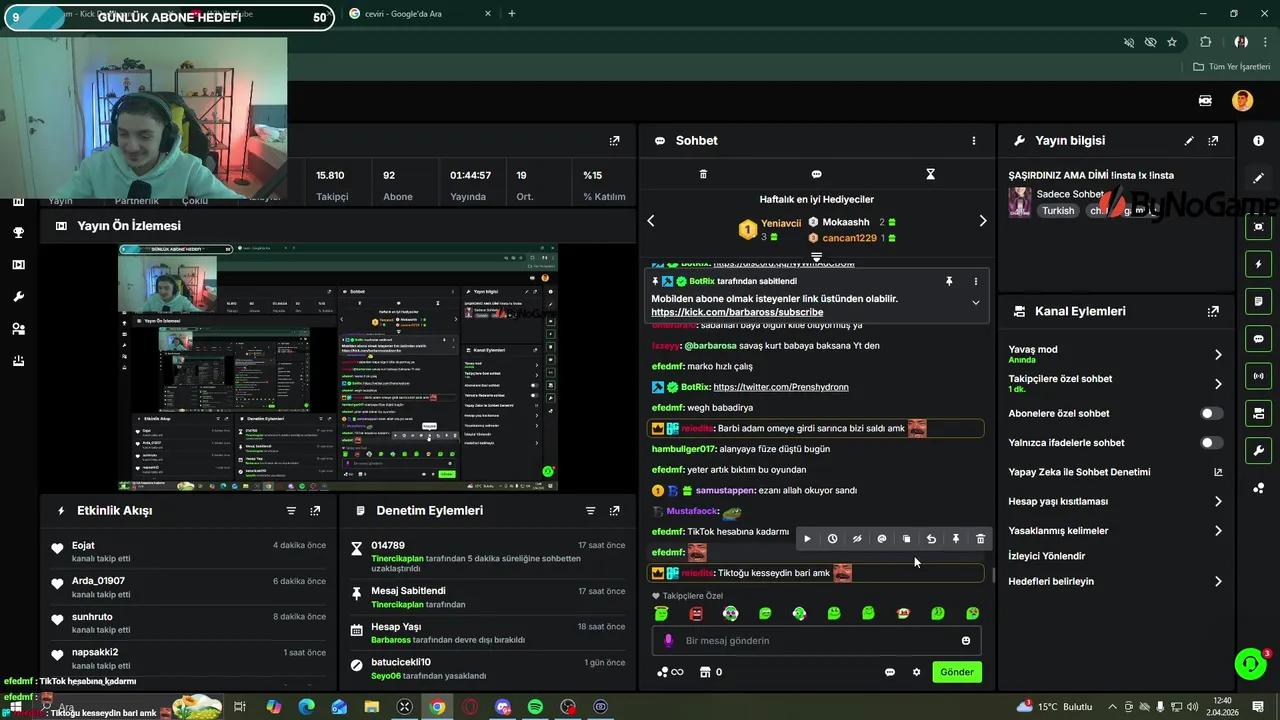Viewport: 1280px width, 720px height.
Task: Open Etkinlik Akışı filter menu
Action: [x=291, y=510]
